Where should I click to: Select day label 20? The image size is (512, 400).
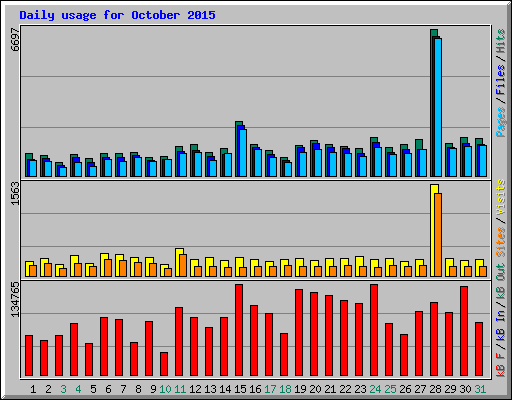point(315,389)
